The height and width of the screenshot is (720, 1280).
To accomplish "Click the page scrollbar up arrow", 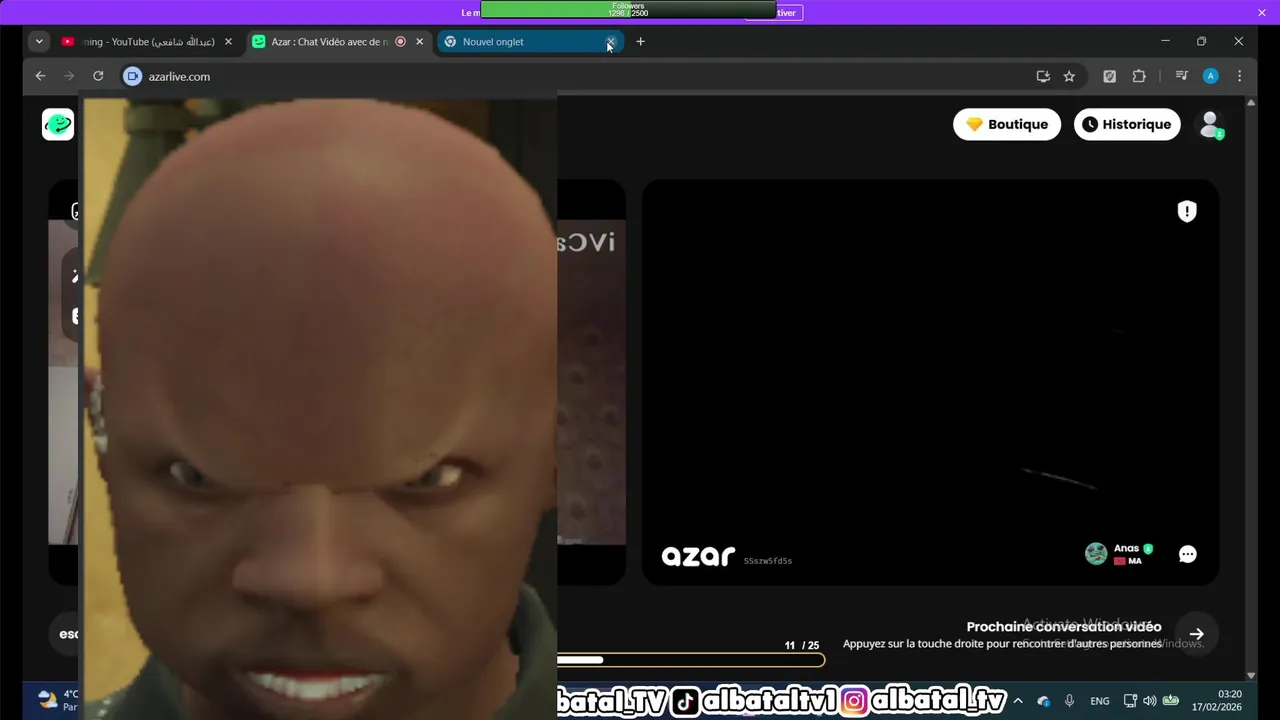I will coord(1251,103).
